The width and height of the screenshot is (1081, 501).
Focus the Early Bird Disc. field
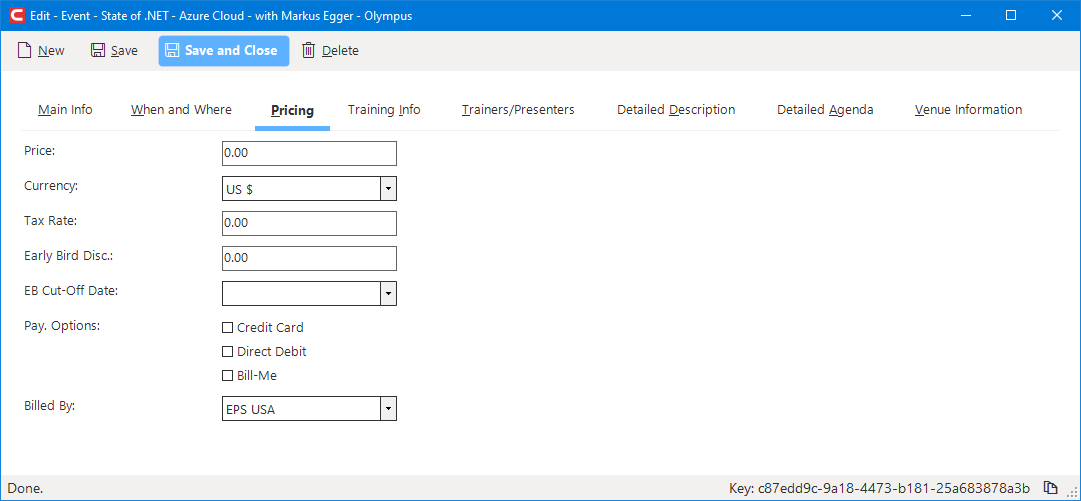pyautogui.click(x=310, y=258)
